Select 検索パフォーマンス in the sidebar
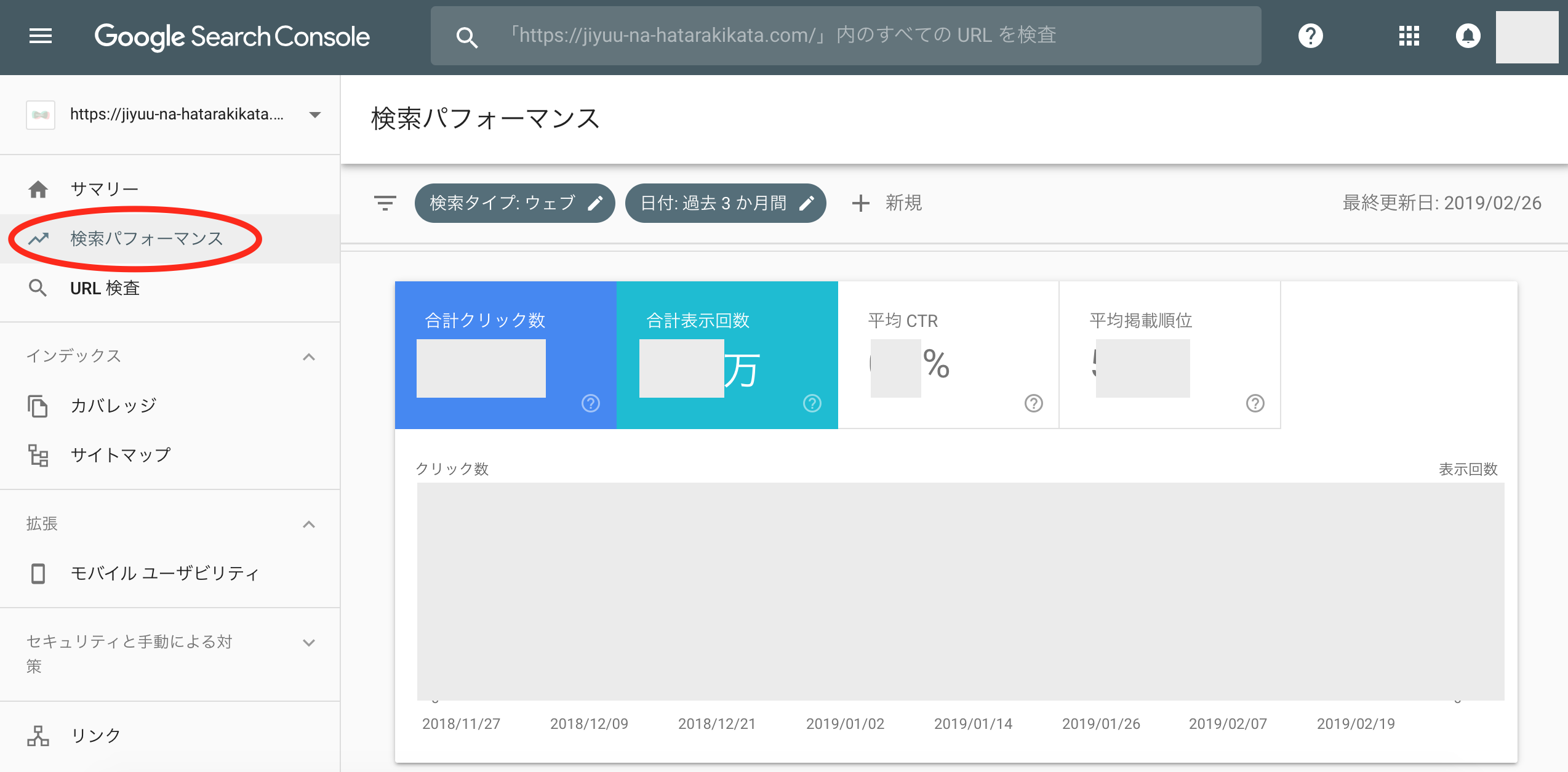1568x772 pixels. [x=170, y=238]
